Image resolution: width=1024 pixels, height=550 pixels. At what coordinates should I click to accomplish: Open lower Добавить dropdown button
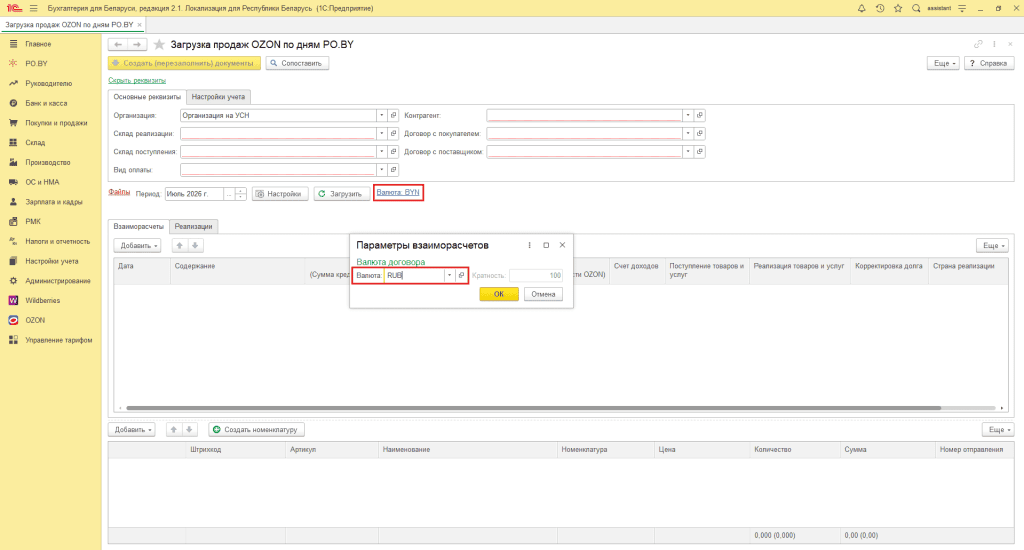(x=131, y=430)
